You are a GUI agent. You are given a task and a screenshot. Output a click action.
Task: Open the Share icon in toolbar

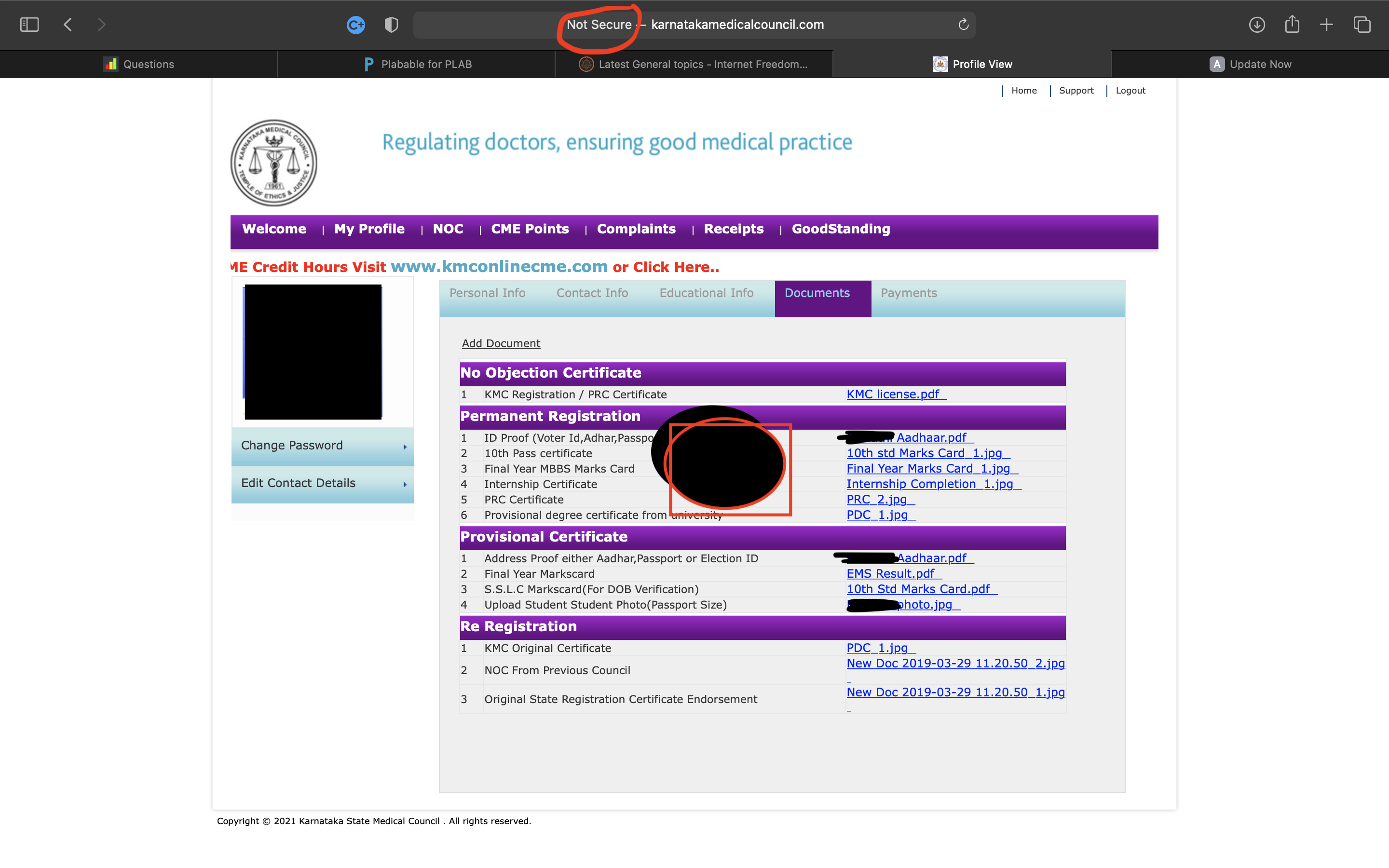pos(1292,25)
